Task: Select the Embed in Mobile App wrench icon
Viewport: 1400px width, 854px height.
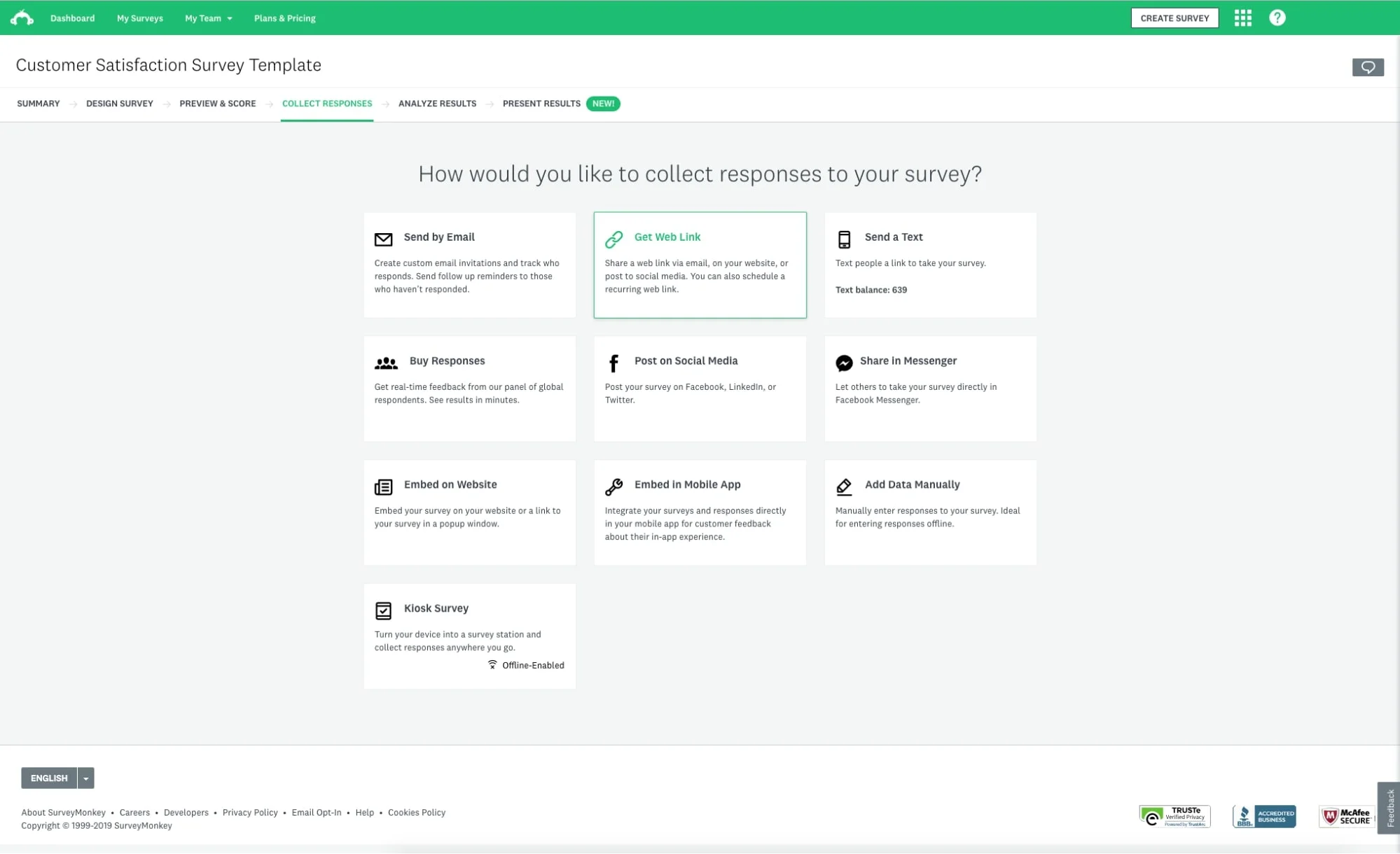Action: tap(614, 486)
